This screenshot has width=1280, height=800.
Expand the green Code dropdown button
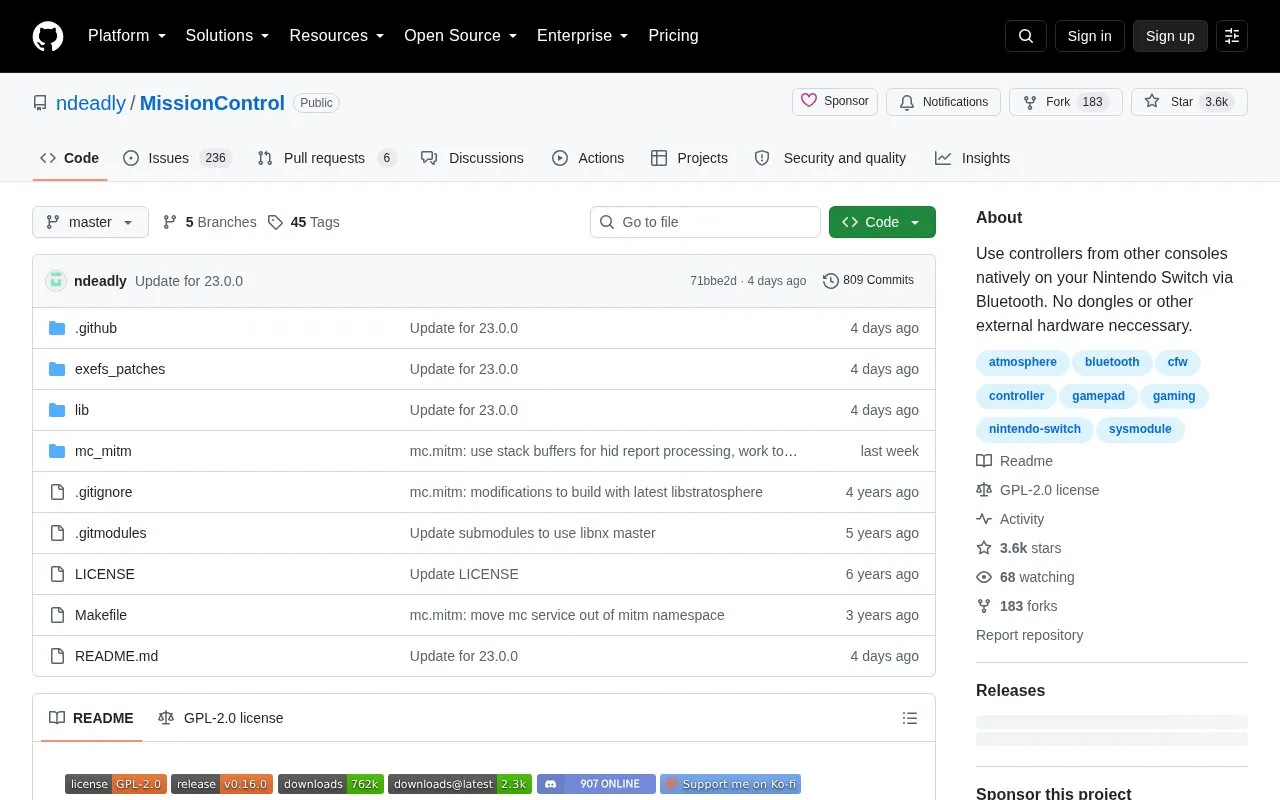(882, 222)
